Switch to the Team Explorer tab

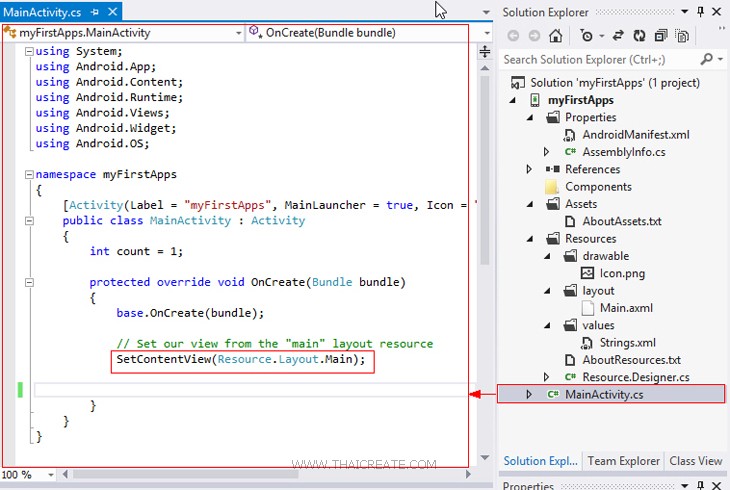(x=623, y=461)
